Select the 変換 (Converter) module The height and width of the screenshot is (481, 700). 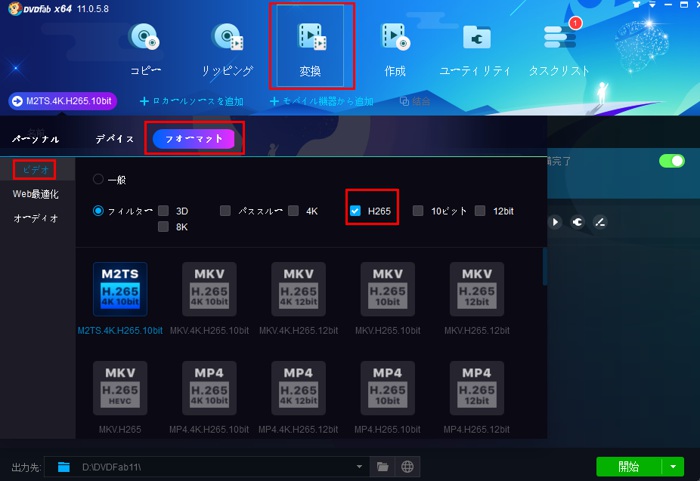(x=310, y=46)
